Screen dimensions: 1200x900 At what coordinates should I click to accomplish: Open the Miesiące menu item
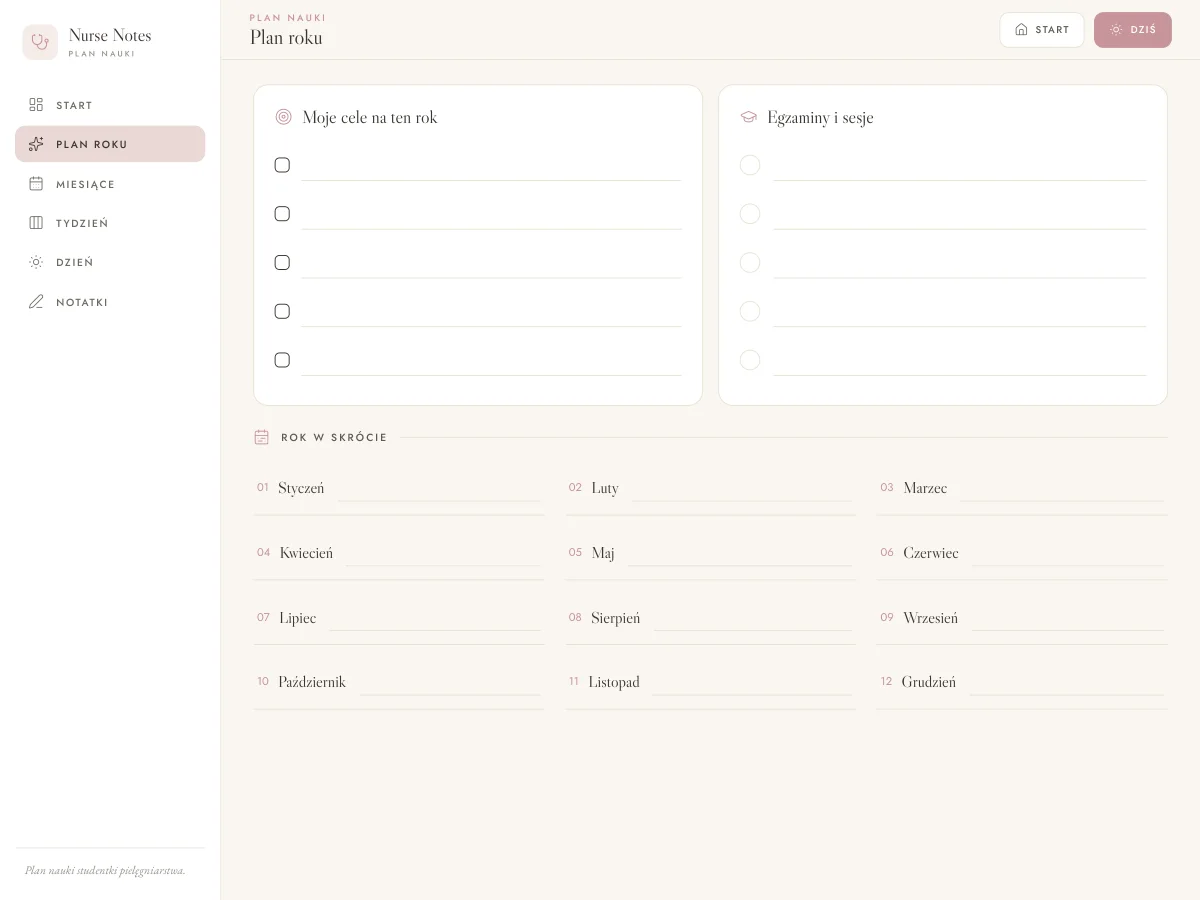click(x=110, y=184)
